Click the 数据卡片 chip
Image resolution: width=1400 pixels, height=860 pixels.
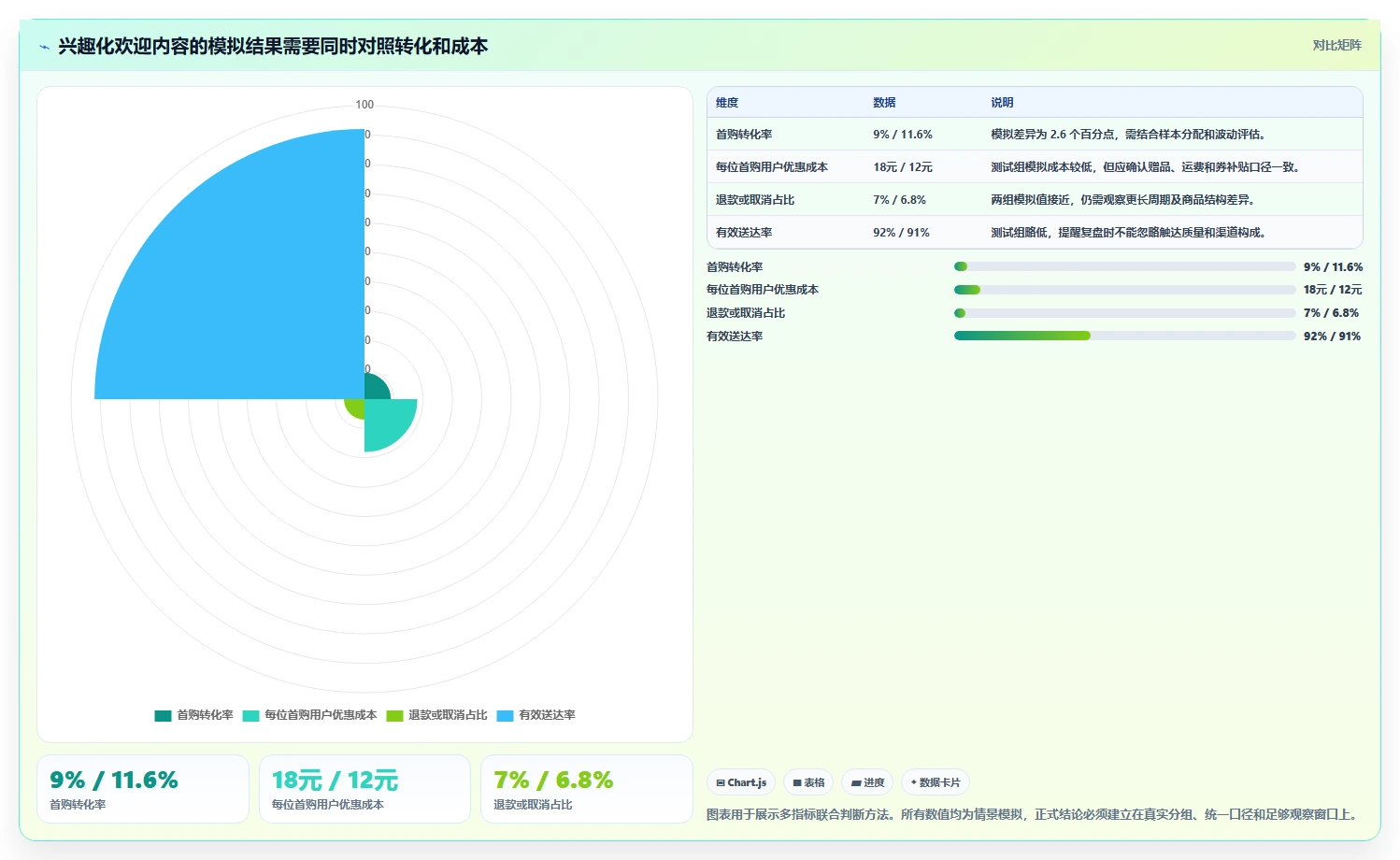click(x=936, y=782)
